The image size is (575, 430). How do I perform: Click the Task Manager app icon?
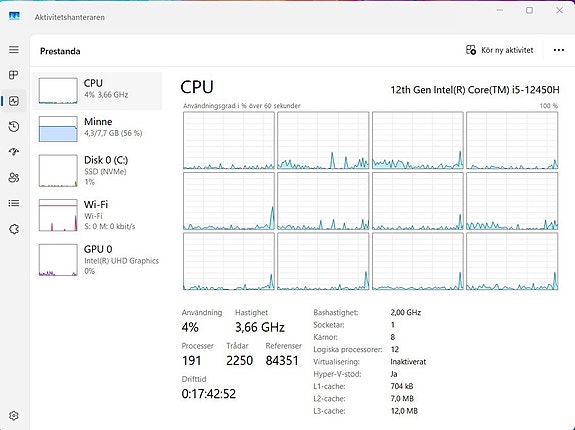coord(14,16)
